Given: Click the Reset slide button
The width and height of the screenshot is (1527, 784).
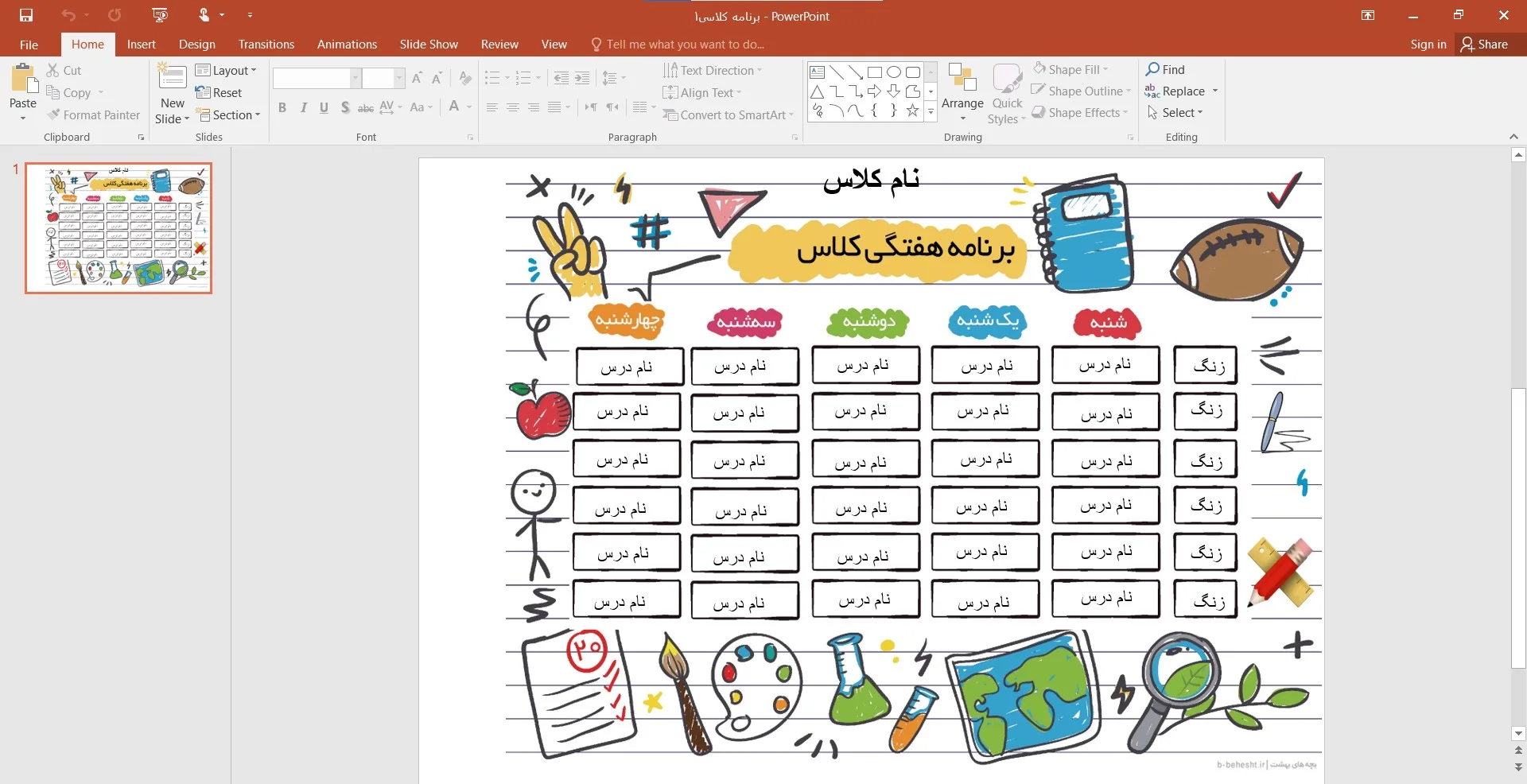Looking at the screenshot, I should click(219, 92).
